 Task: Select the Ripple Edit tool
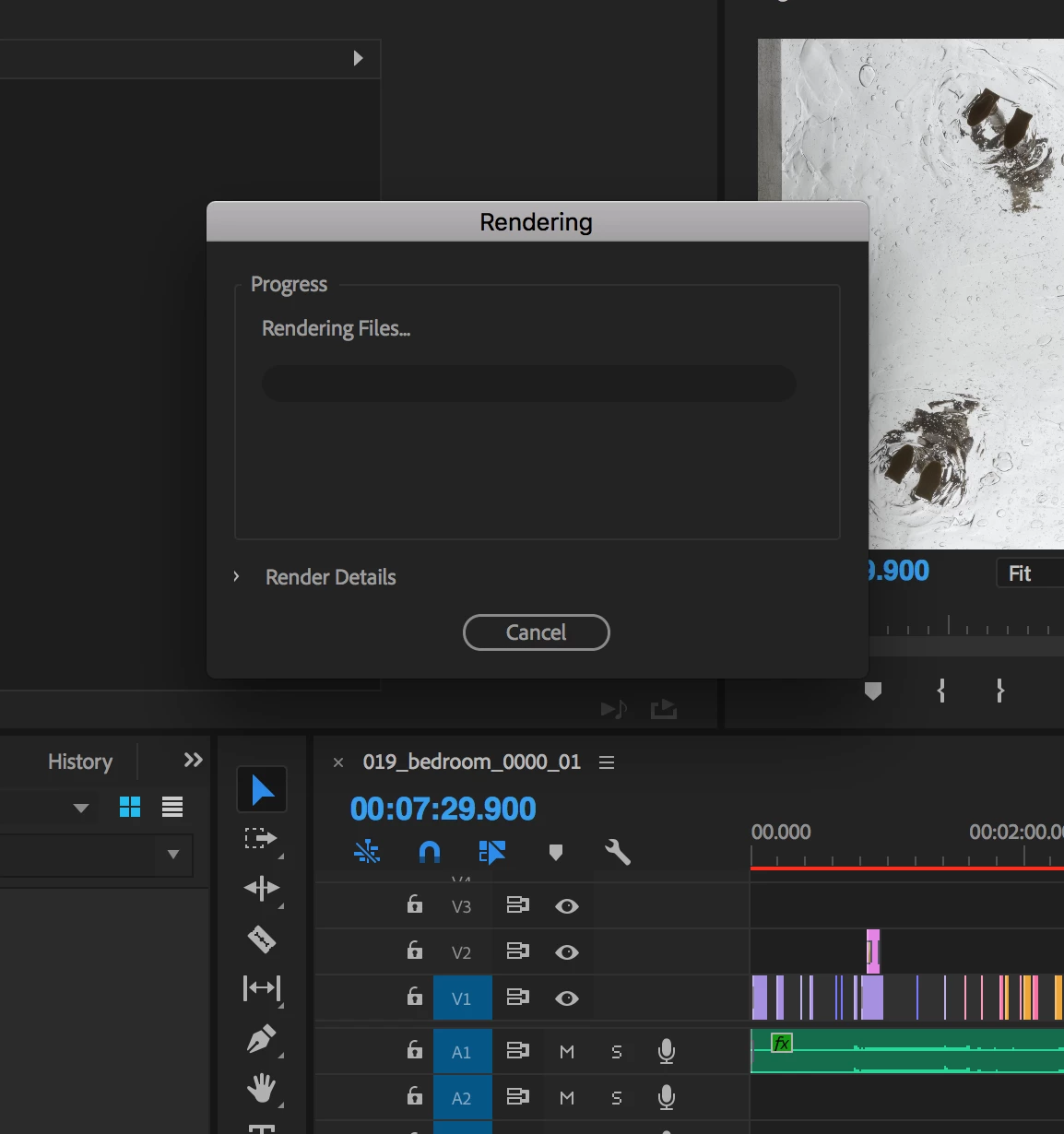click(x=262, y=888)
